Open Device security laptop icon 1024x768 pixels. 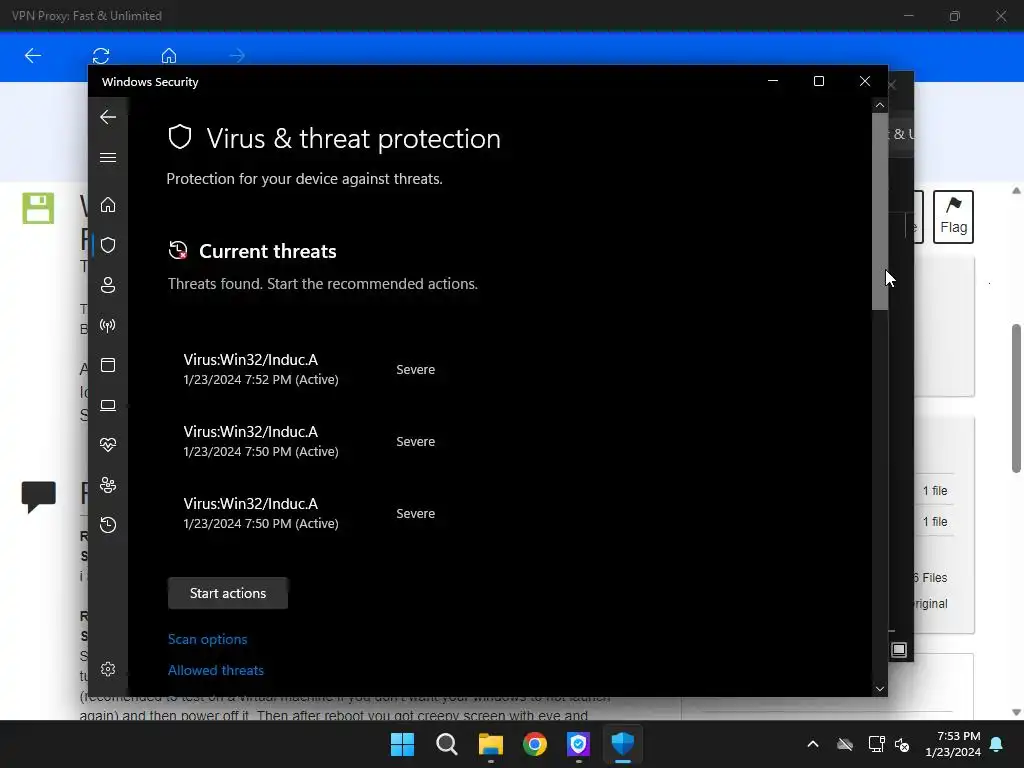coord(108,406)
